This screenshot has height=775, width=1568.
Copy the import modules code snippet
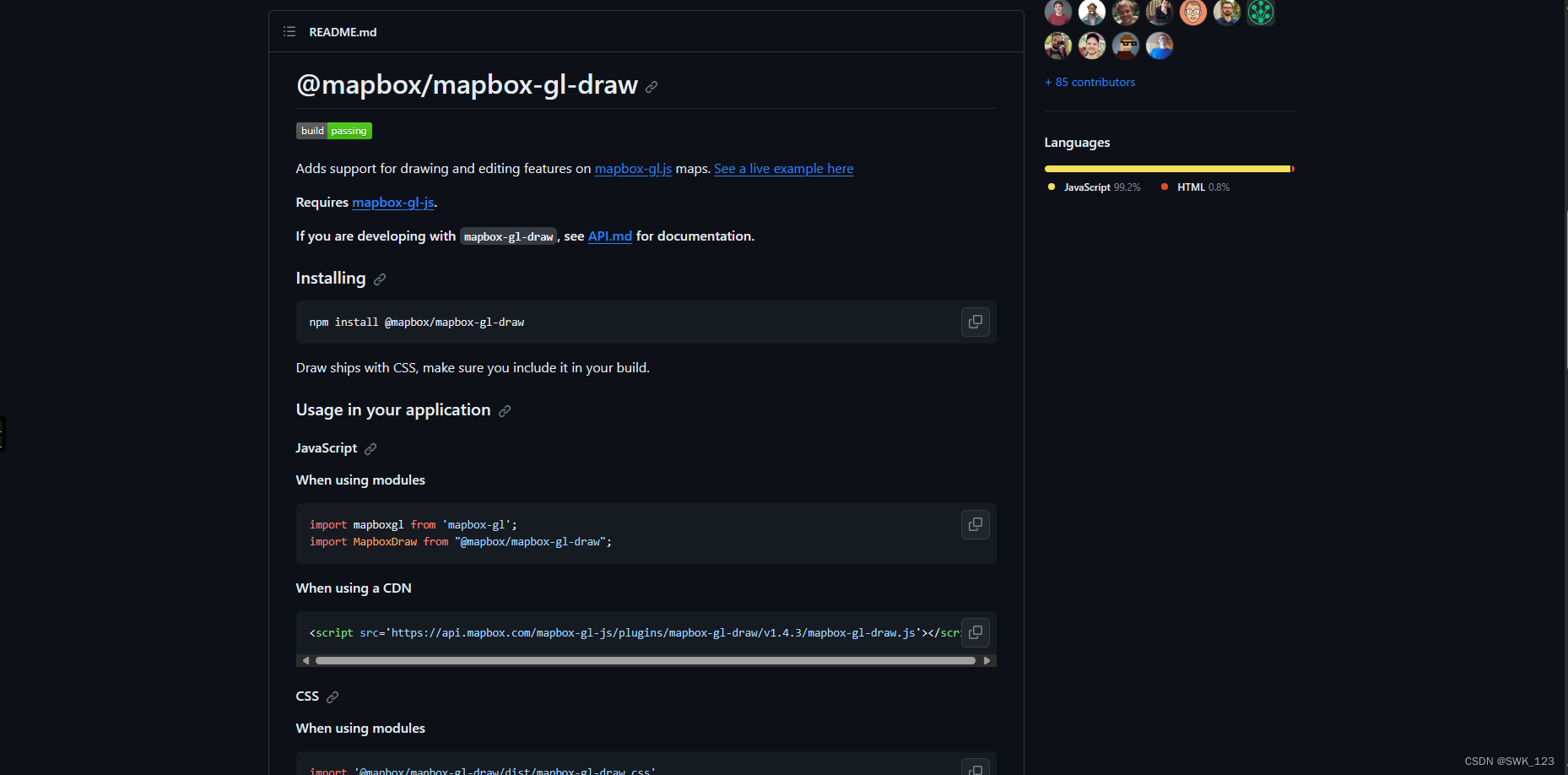coord(976,524)
